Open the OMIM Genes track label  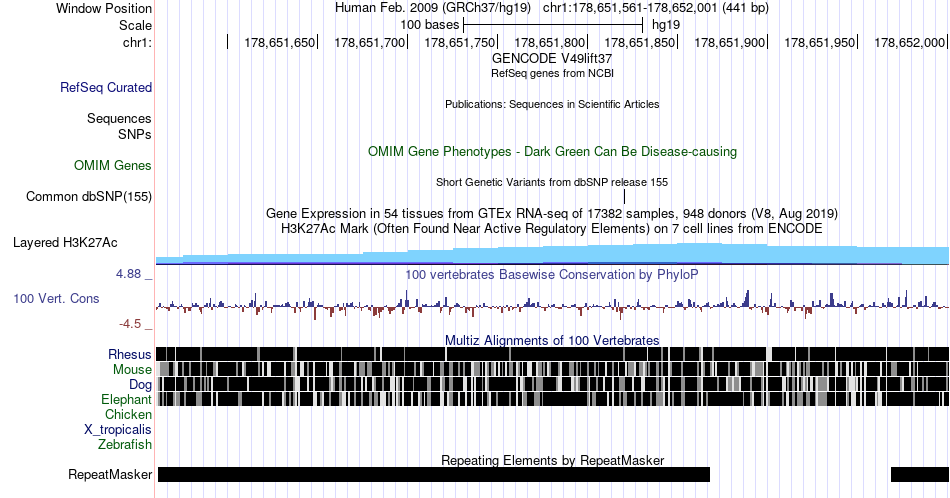[x=113, y=165]
